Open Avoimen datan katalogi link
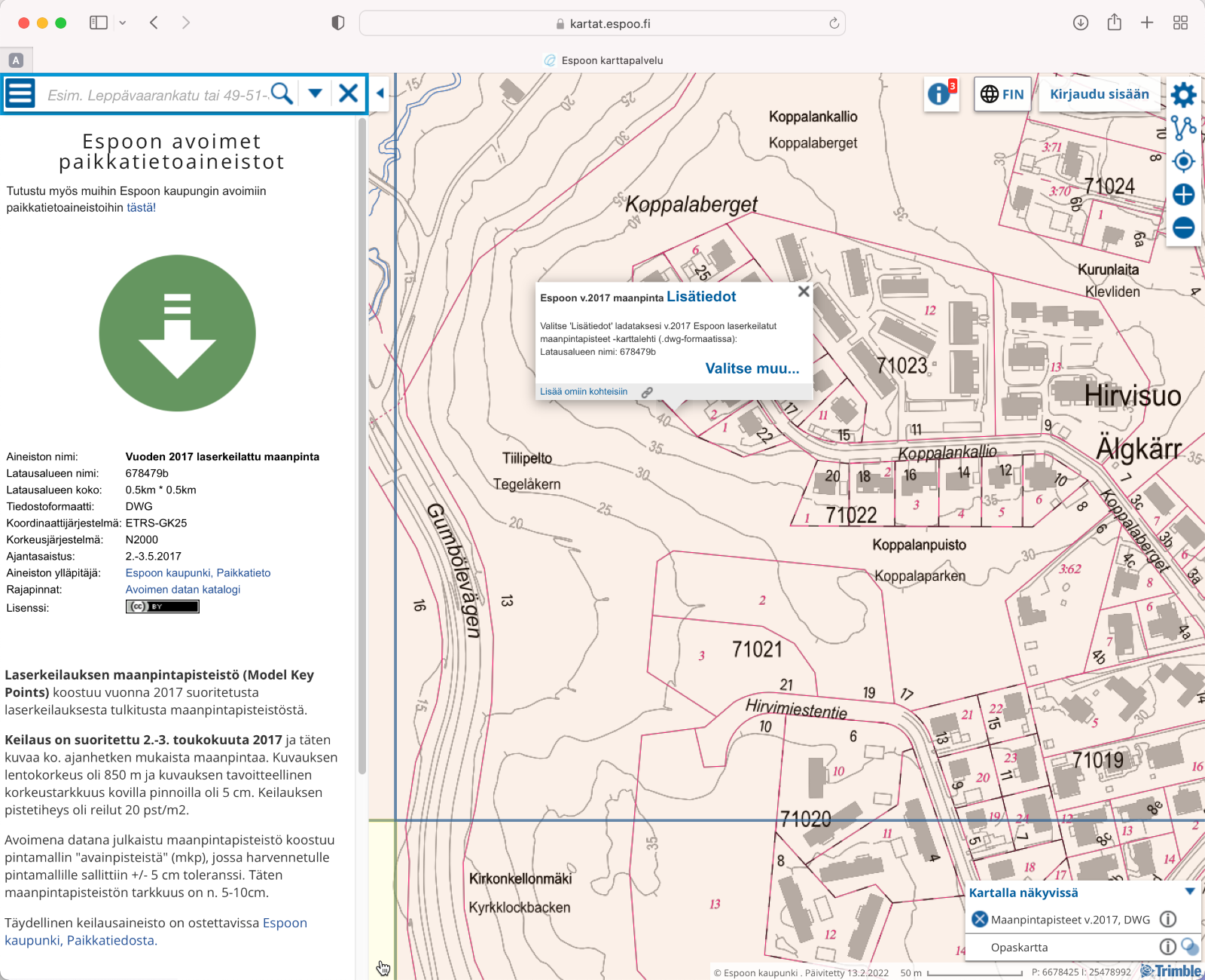The height and width of the screenshot is (980, 1205). click(183, 590)
